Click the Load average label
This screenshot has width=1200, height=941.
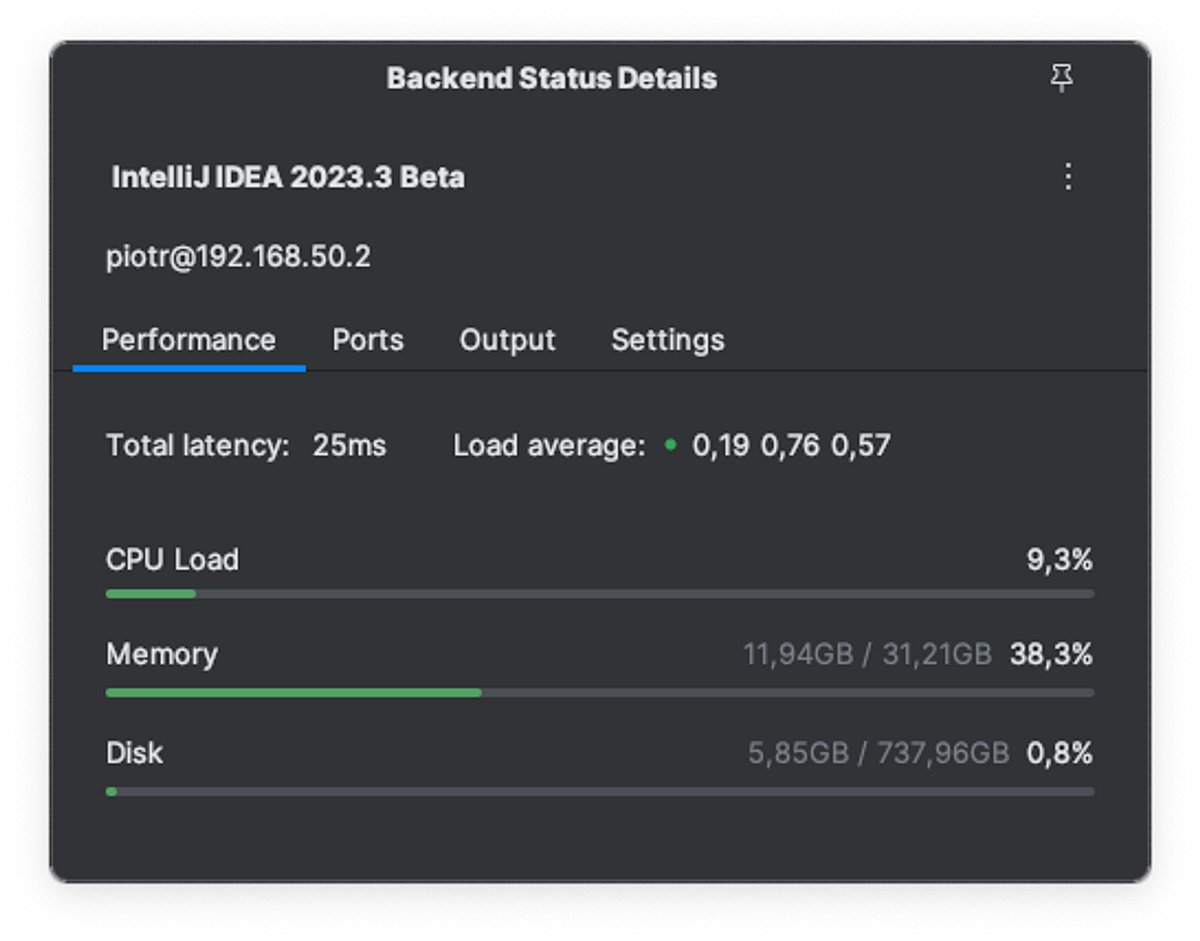coord(549,445)
